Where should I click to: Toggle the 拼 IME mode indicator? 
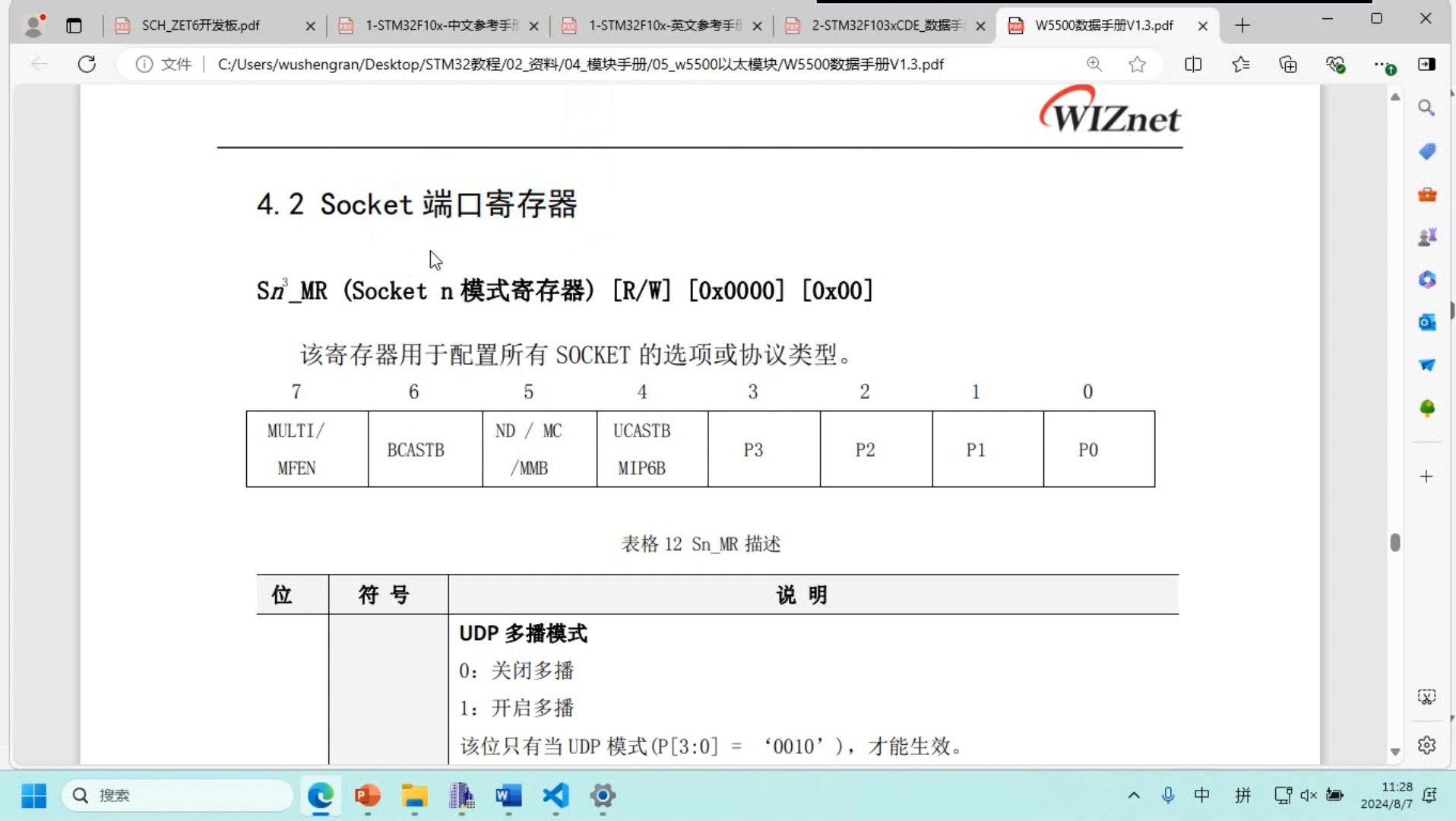point(1242,795)
